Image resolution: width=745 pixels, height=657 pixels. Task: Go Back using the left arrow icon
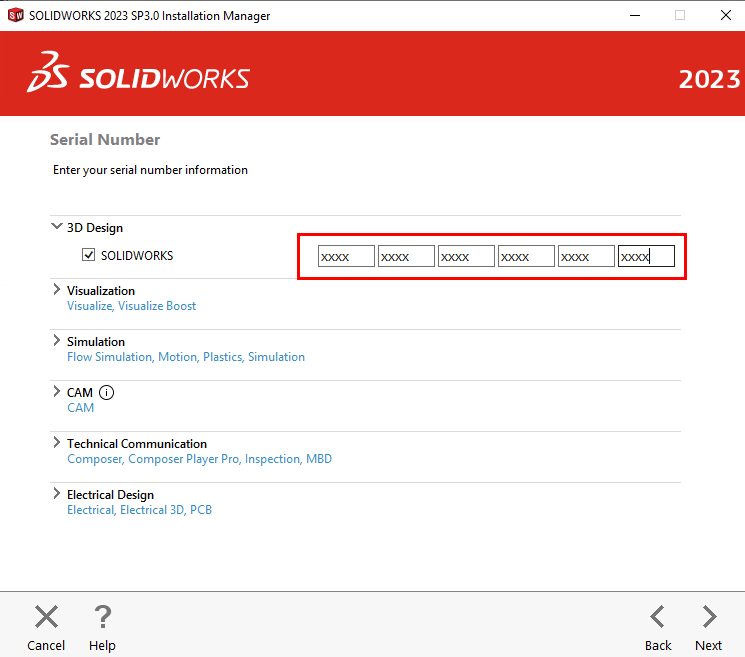658,616
